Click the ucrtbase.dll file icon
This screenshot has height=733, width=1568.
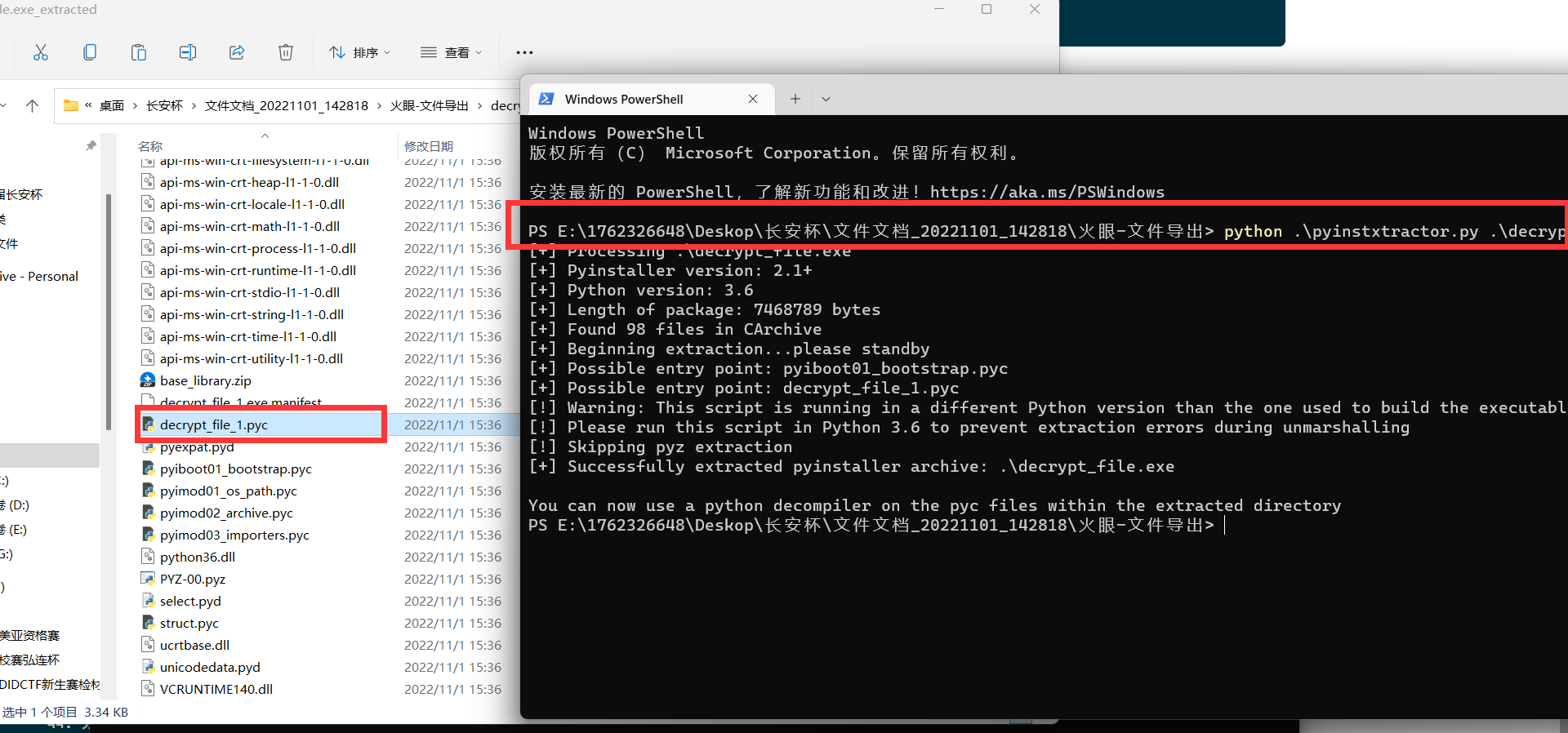(x=148, y=645)
